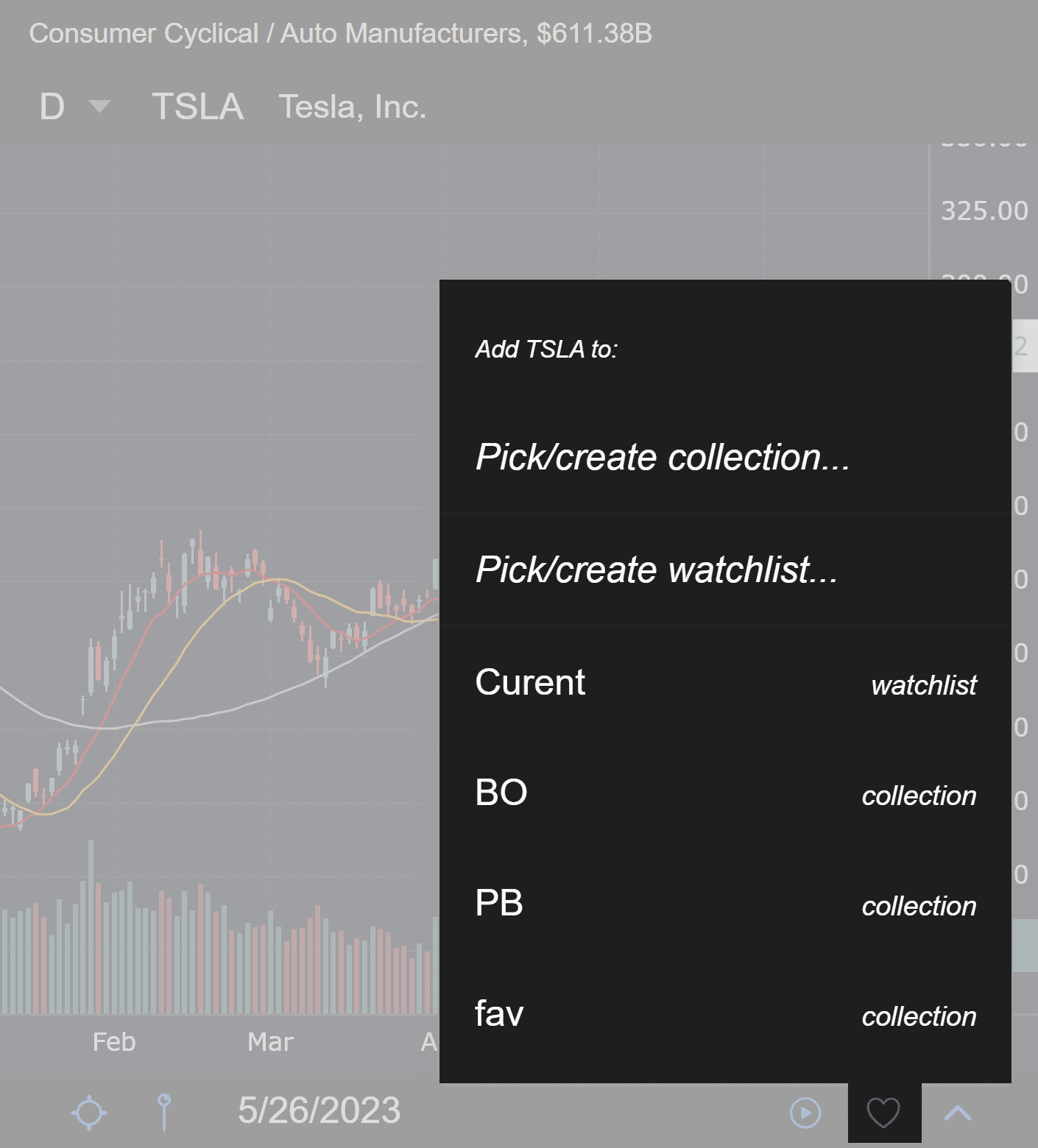This screenshot has height=1148, width=1038.
Task: Click the 325.00 price axis label
Action: click(x=984, y=211)
